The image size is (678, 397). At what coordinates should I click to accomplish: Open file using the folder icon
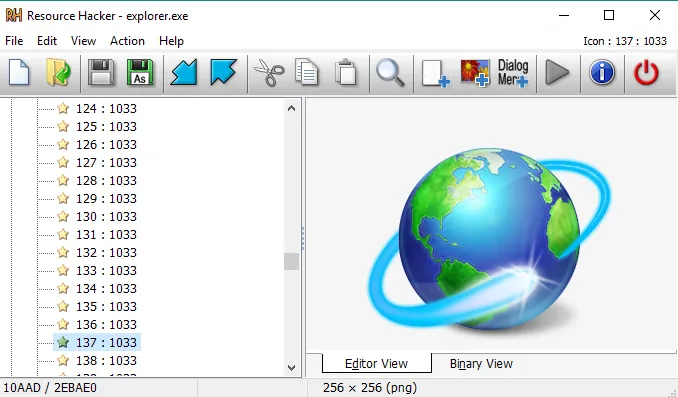click(x=58, y=73)
